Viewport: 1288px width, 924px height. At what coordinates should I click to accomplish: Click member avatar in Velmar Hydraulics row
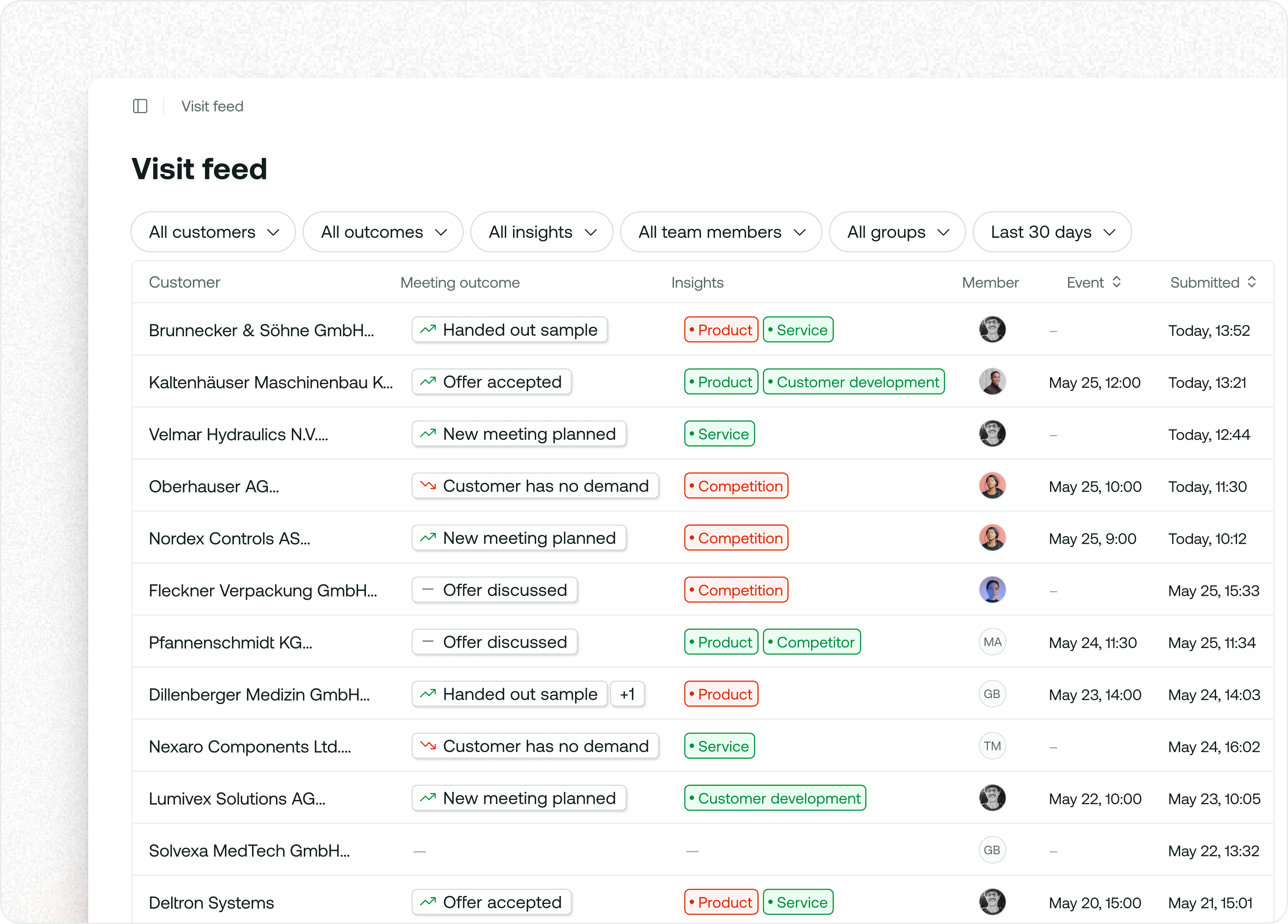pos(992,434)
